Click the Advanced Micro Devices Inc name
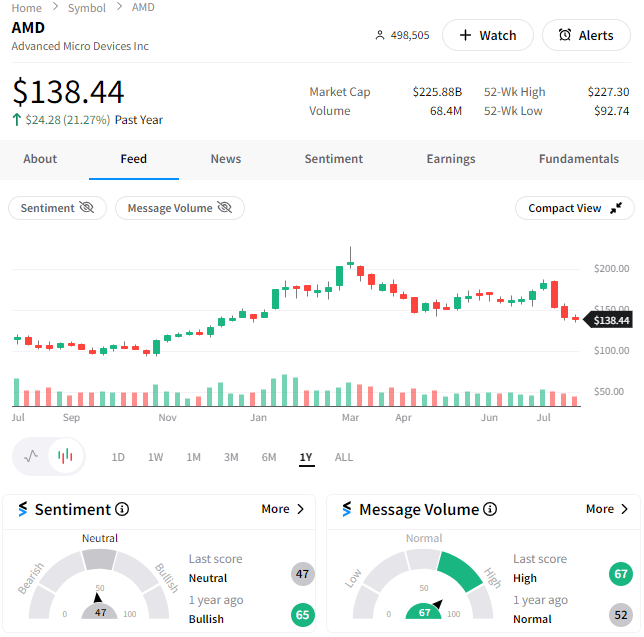The height and width of the screenshot is (637, 644). (80, 46)
